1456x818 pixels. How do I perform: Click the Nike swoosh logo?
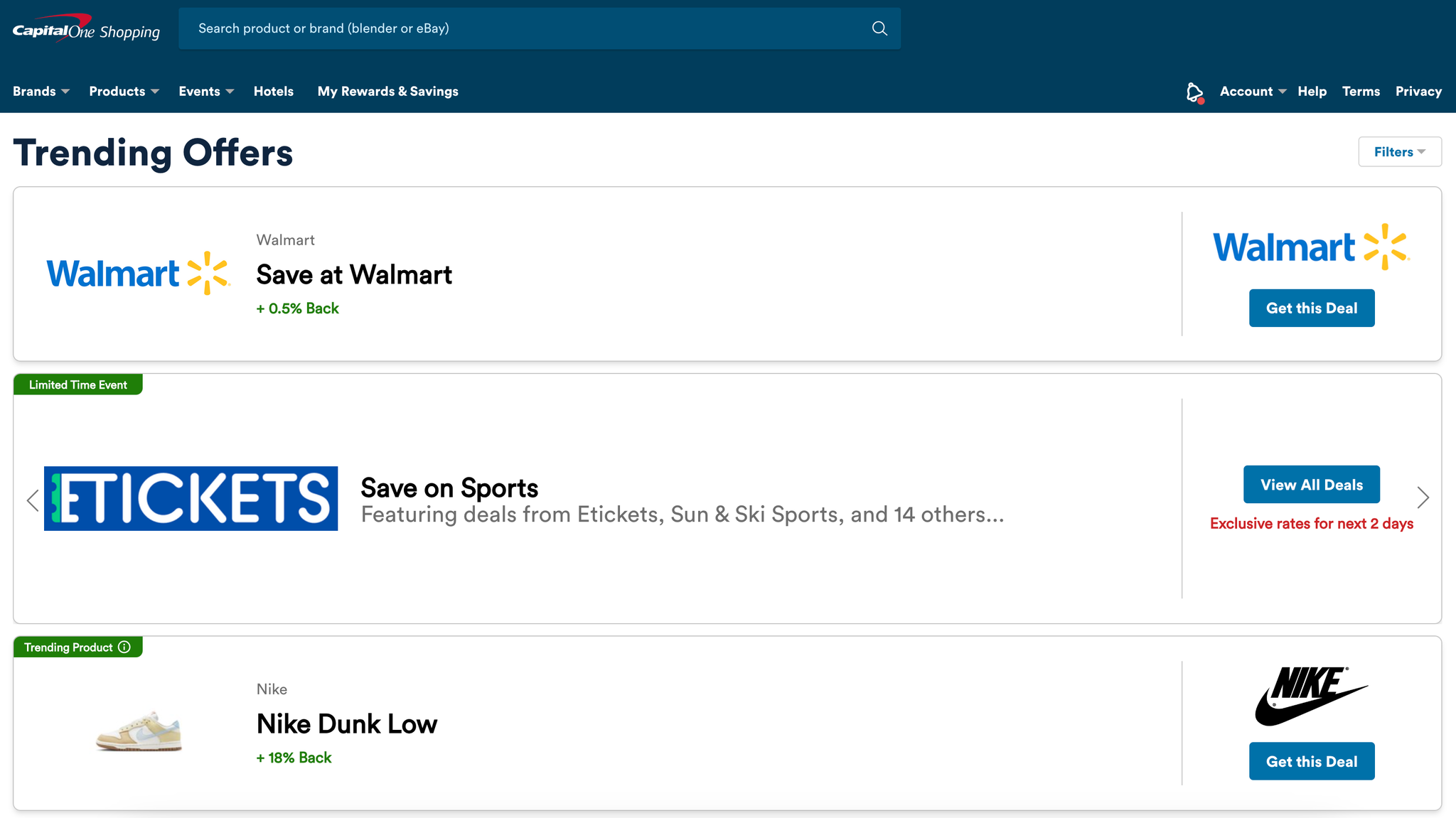(1312, 695)
